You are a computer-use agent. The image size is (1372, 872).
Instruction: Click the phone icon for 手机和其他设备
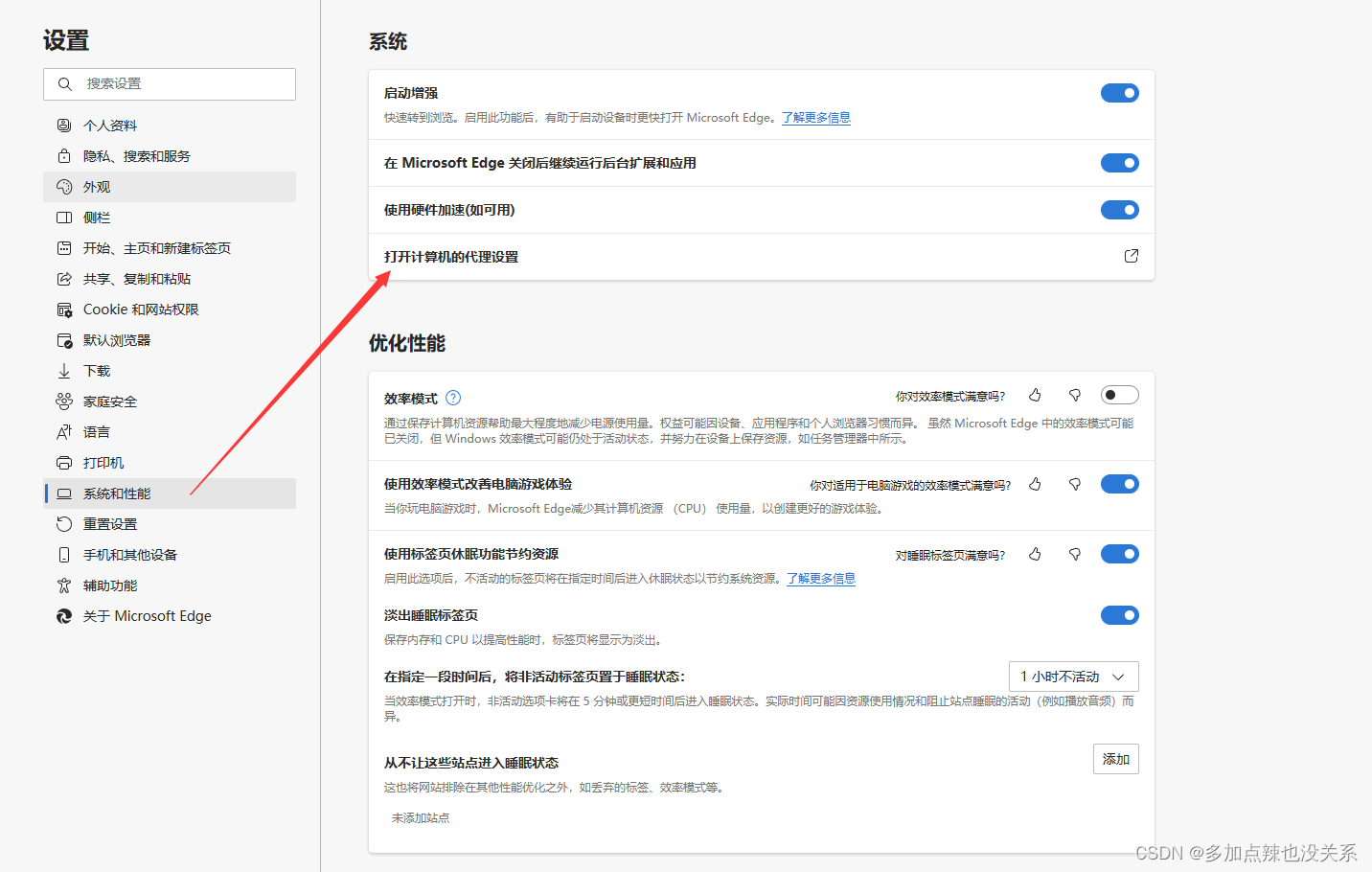(x=64, y=555)
